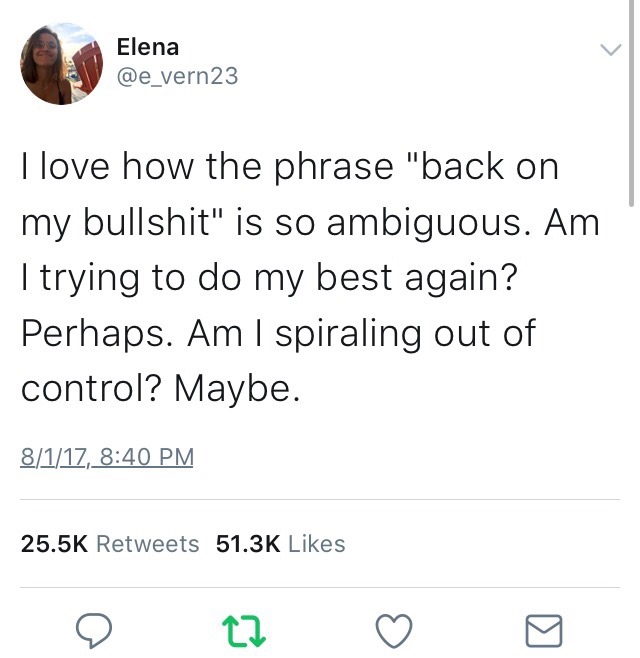Open Elena's profile picture

pos(62,64)
